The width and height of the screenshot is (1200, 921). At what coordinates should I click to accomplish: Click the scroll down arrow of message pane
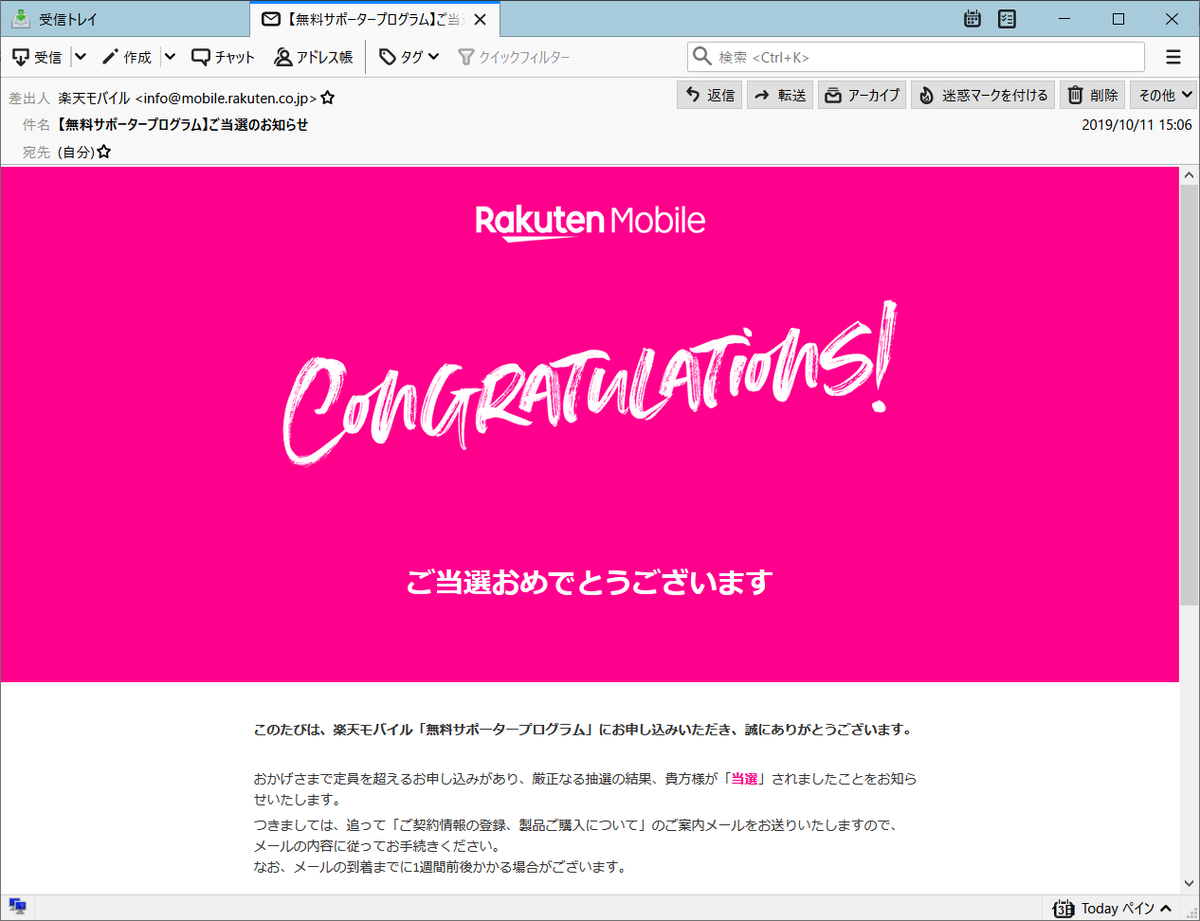(1189, 884)
